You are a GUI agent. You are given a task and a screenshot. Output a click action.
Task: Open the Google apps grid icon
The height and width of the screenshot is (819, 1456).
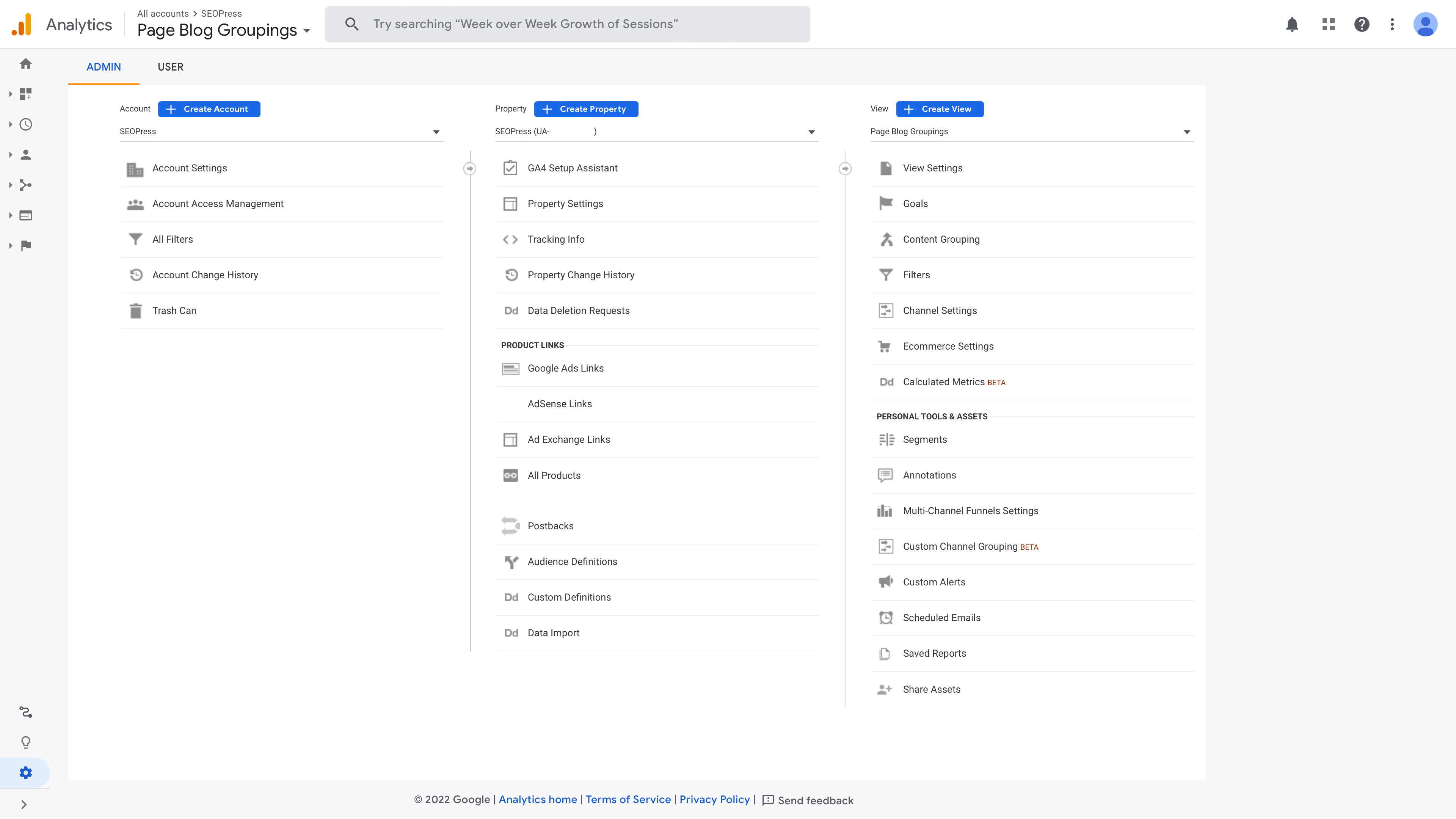1328,24
